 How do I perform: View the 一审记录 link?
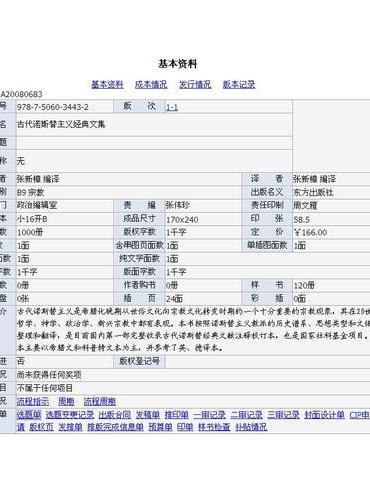pos(210,415)
